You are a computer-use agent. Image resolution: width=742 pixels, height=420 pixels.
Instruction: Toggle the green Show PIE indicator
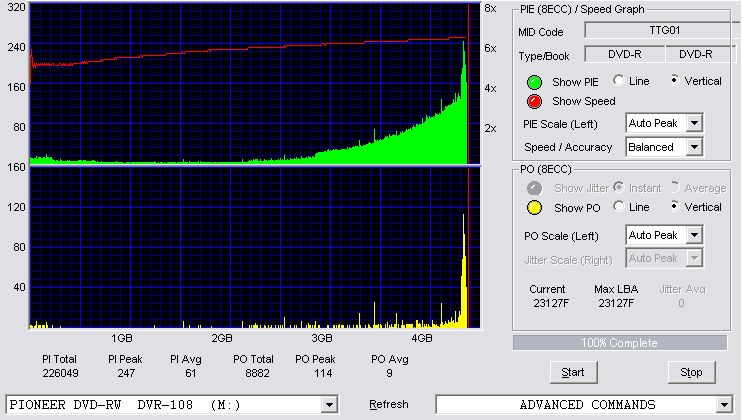coord(534,82)
